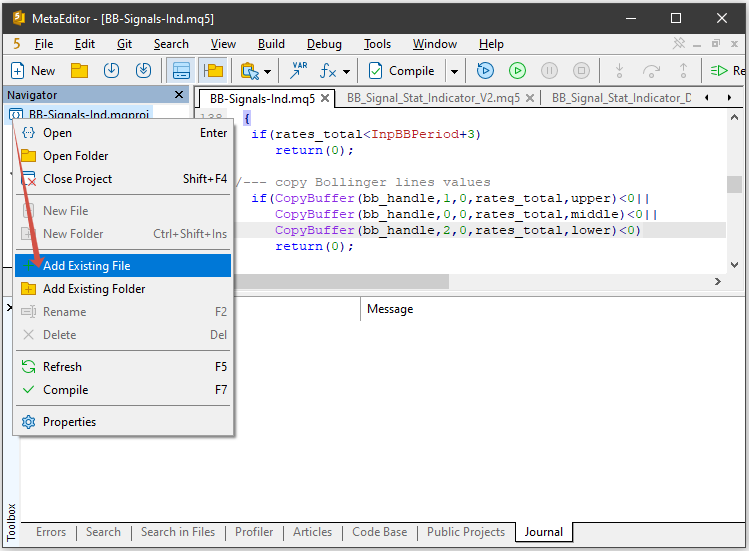Choose Refresh in the context menu
Viewport: 749px width, 551px height.
123,367
